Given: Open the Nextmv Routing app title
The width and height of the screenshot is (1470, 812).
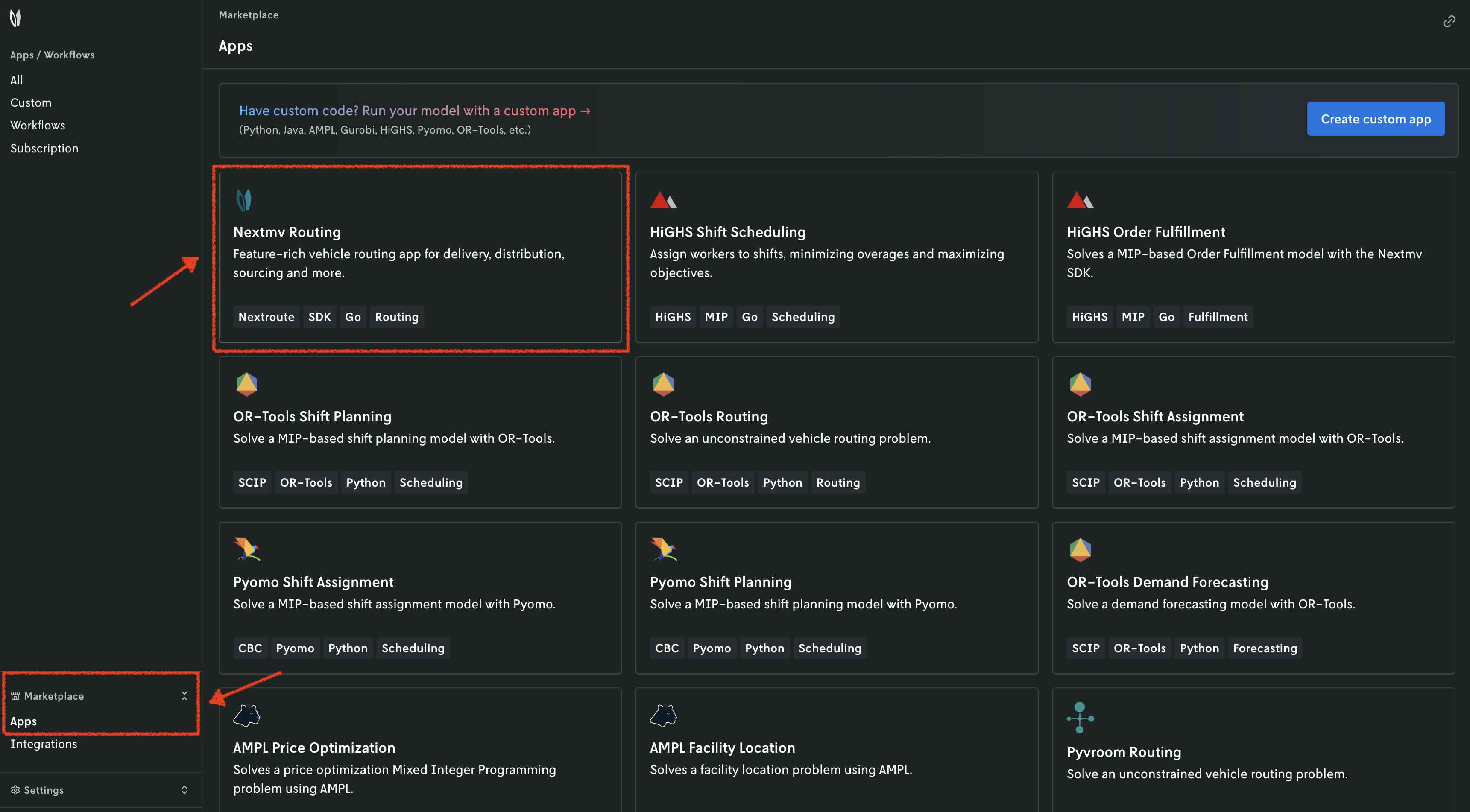Looking at the screenshot, I should [287, 232].
